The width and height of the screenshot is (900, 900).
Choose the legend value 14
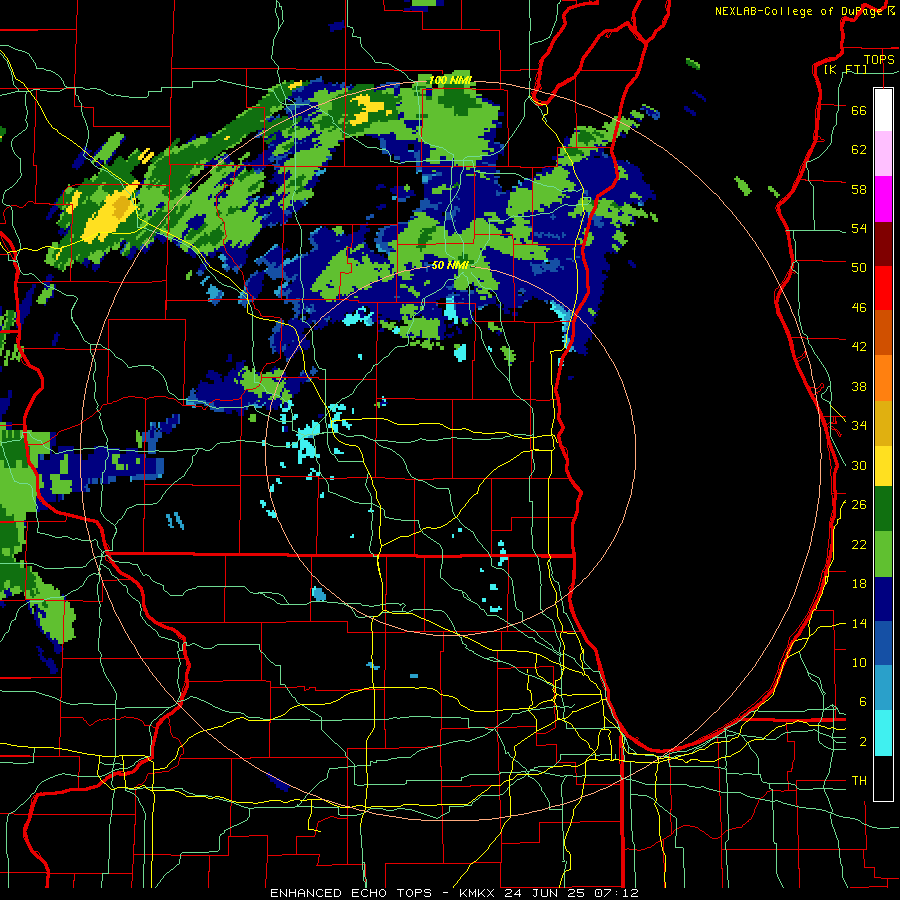coord(859,624)
